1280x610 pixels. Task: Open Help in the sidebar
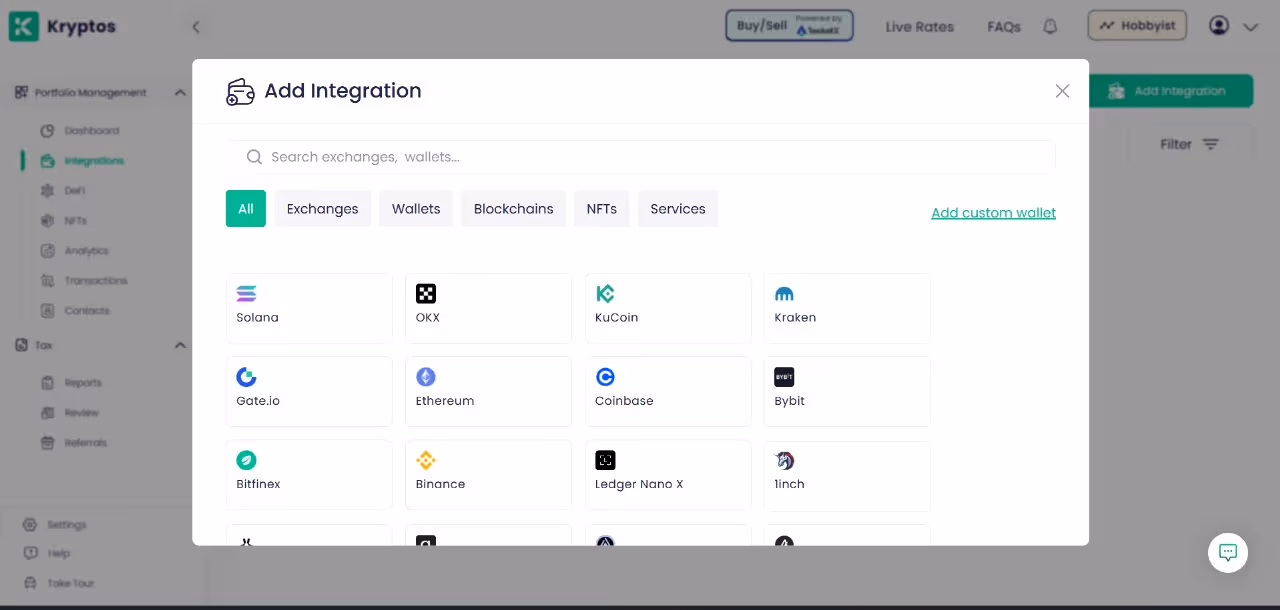pyautogui.click(x=47, y=553)
